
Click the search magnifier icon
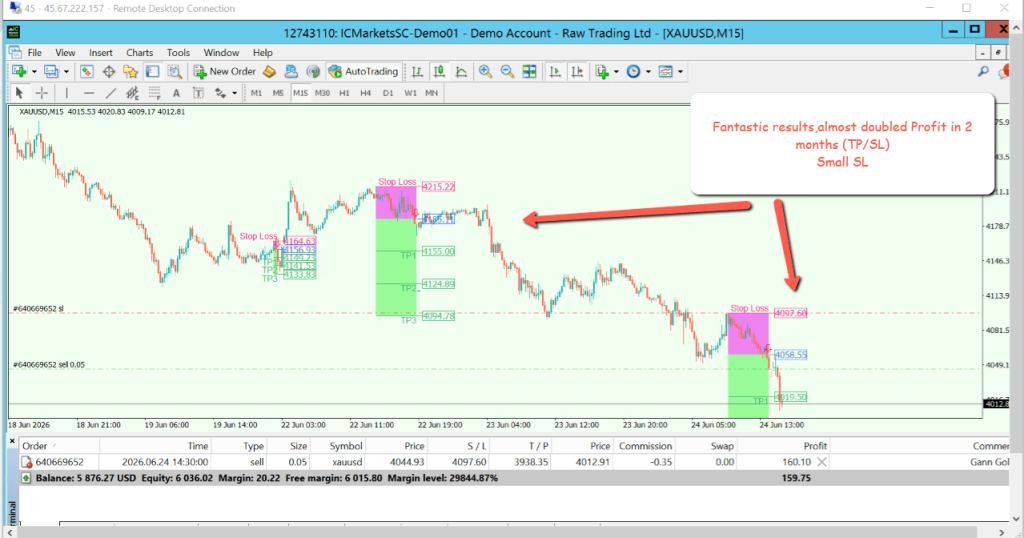[x=983, y=72]
